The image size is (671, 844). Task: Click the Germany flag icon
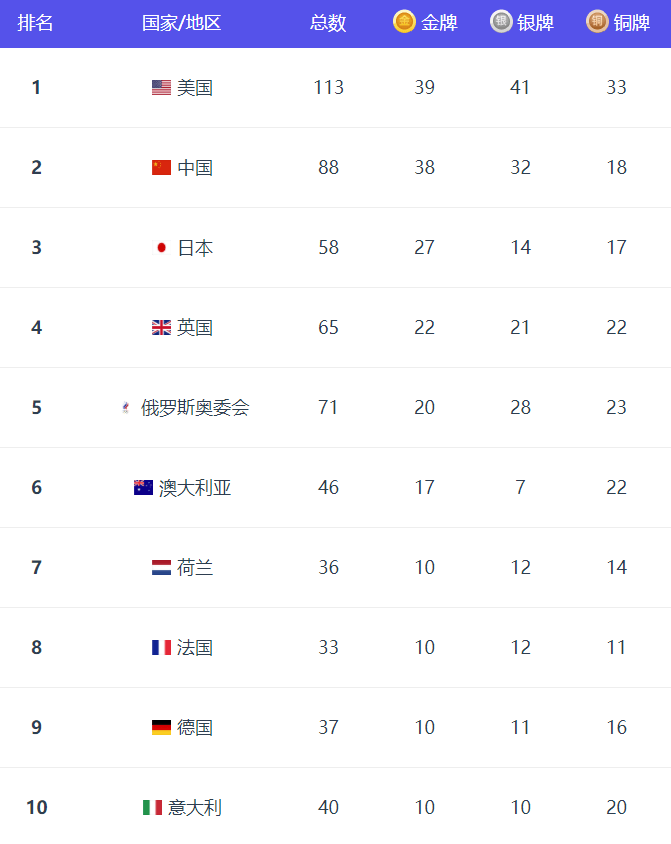point(161,728)
